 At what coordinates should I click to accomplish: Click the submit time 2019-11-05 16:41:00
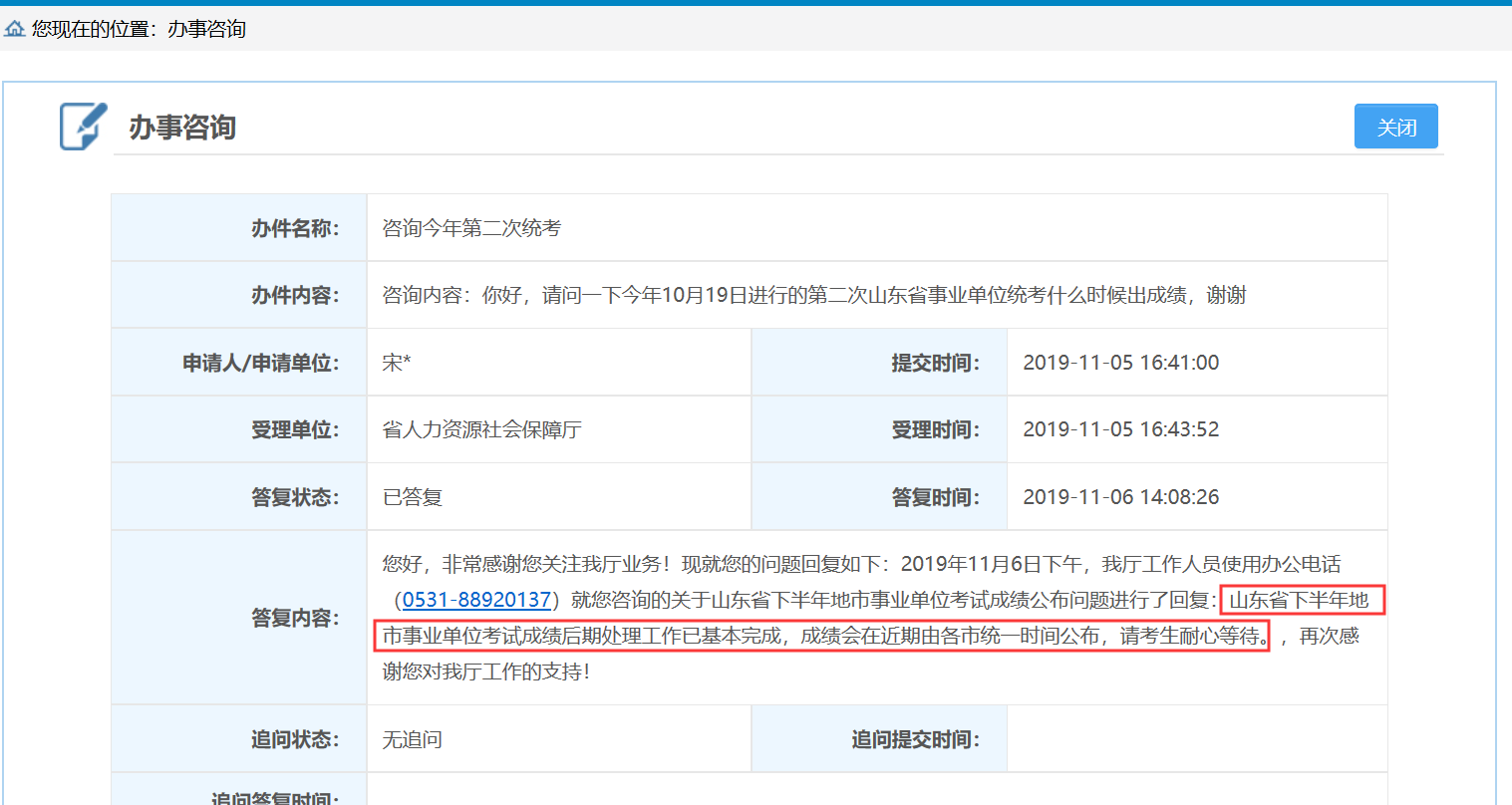(1120, 363)
